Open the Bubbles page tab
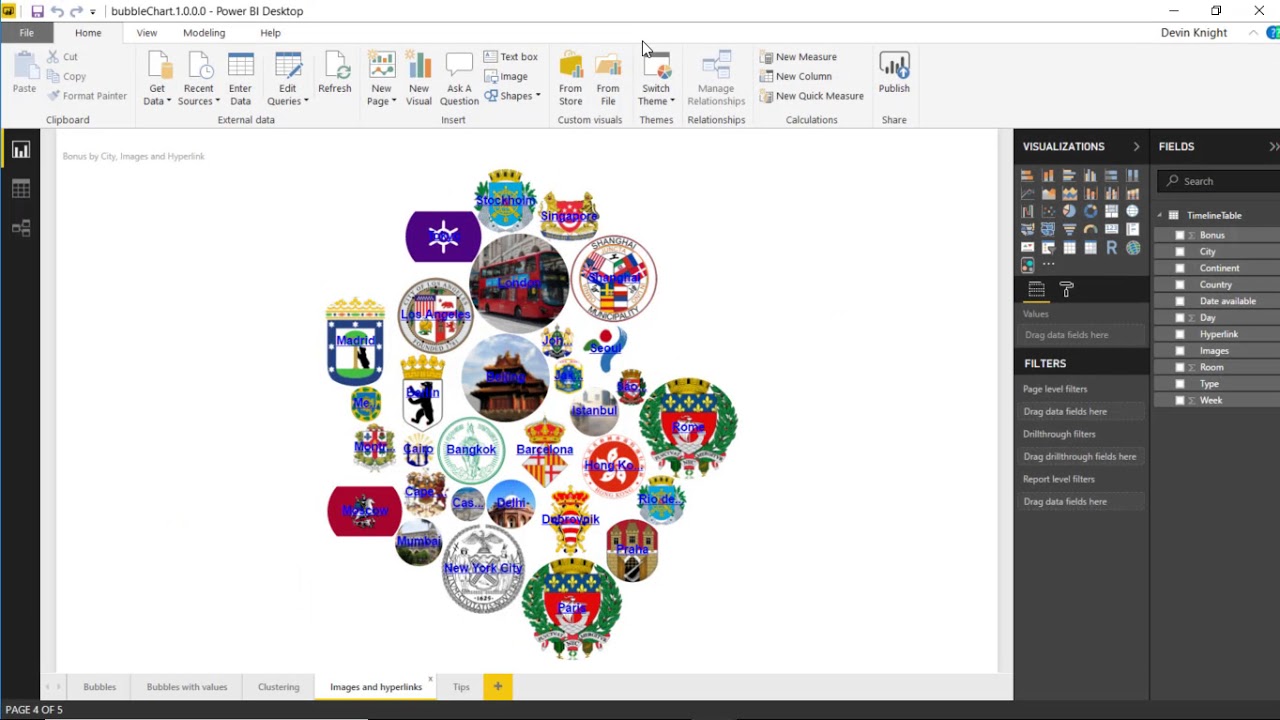This screenshot has height=720, width=1280. (x=100, y=687)
